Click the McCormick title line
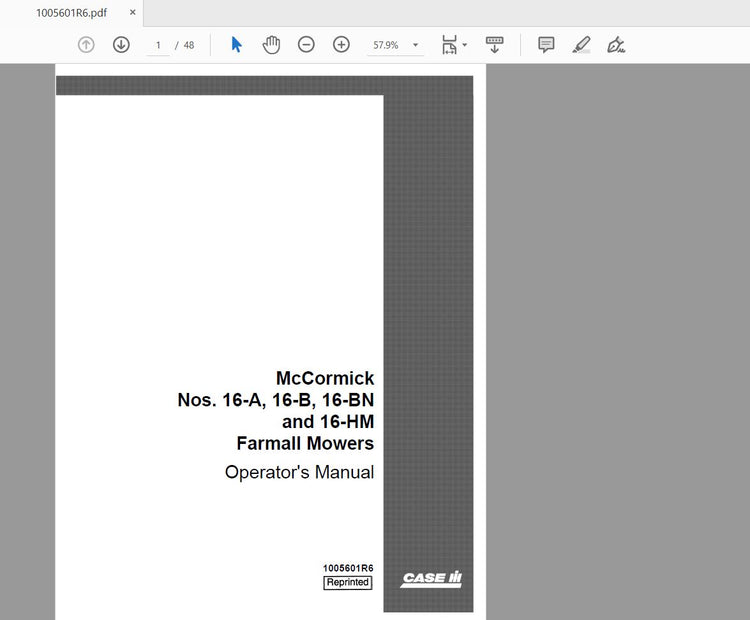The image size is (750, 620). (325, 378)
